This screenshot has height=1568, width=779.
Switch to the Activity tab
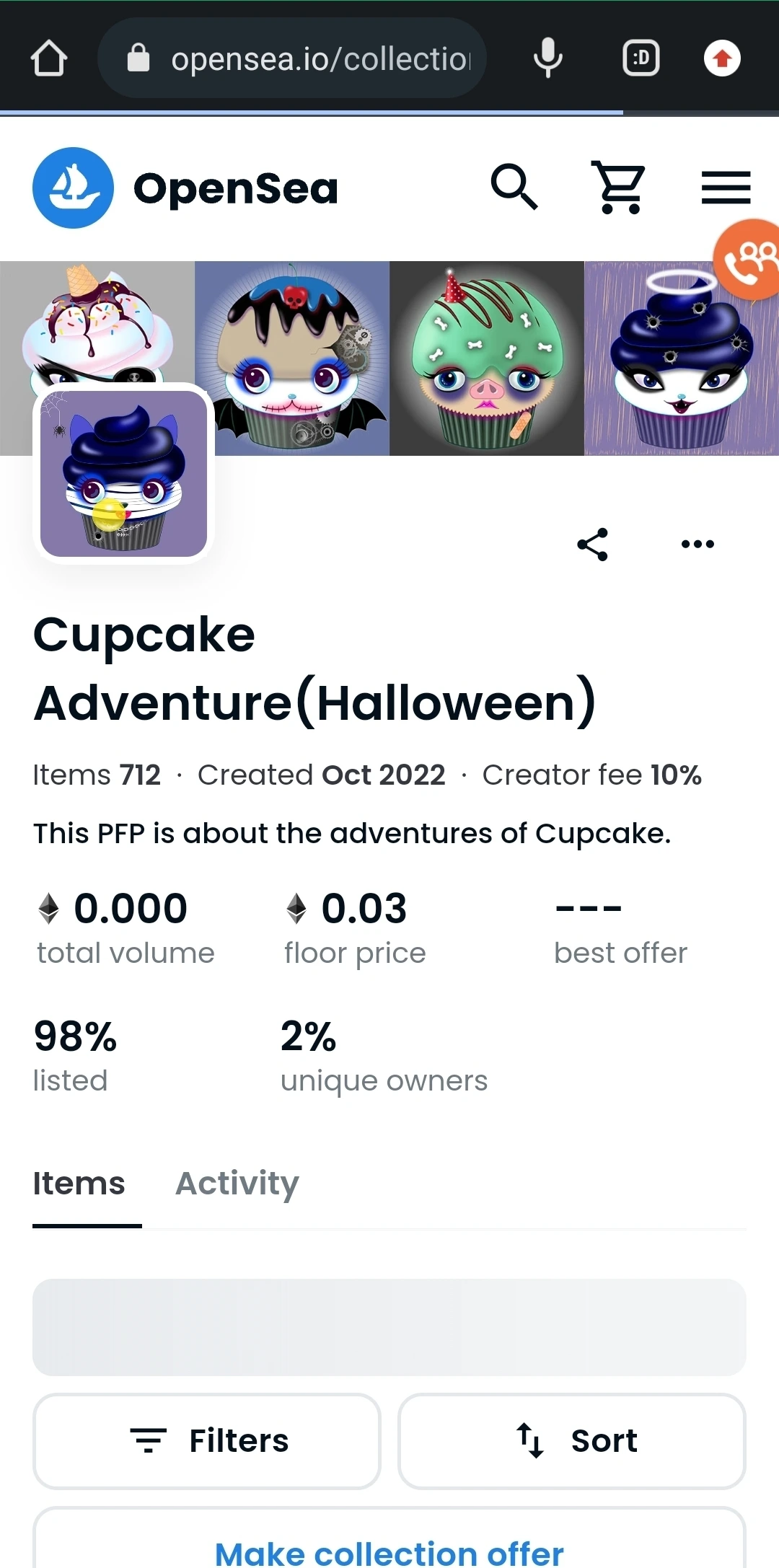[237, 1184]
